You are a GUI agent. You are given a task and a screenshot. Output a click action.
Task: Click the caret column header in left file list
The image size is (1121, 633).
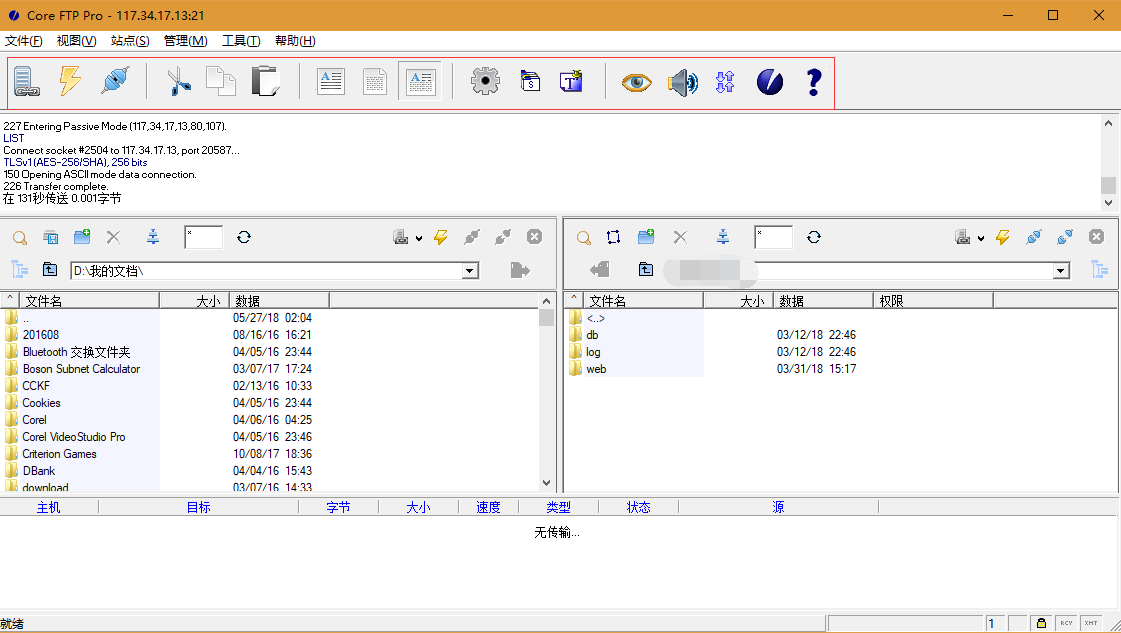point(10,300)
